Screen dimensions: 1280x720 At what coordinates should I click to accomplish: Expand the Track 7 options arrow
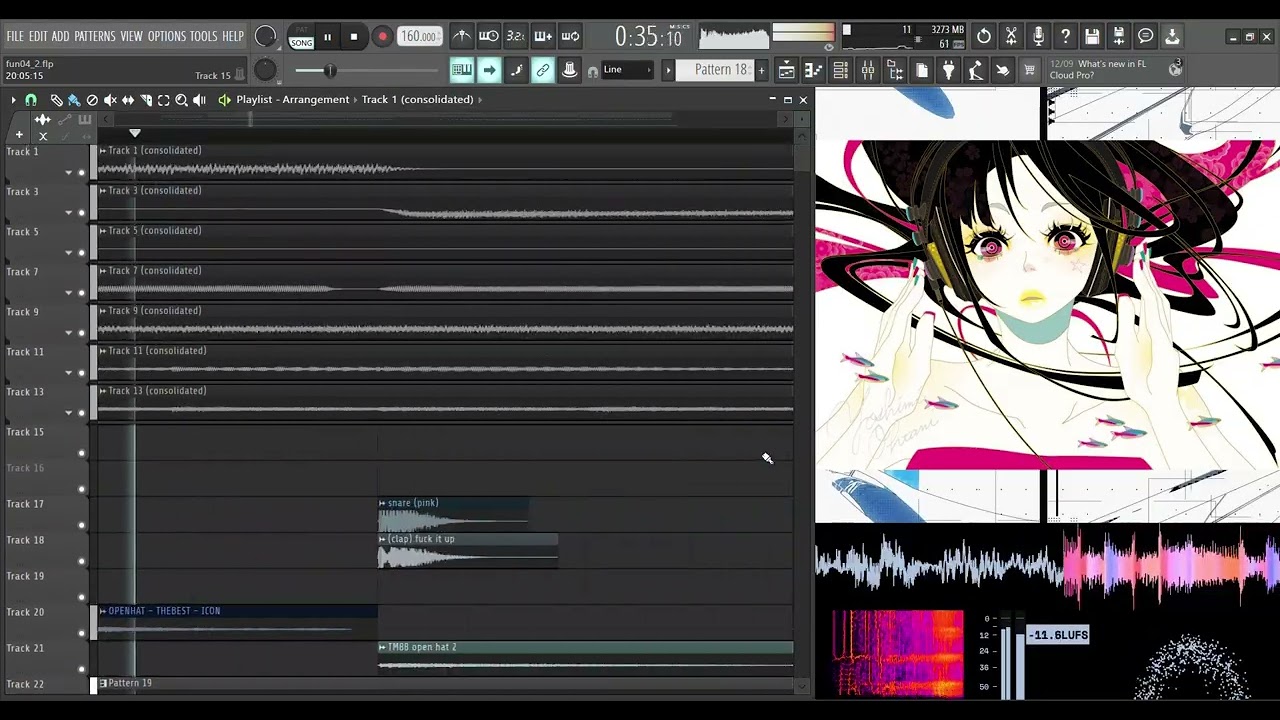click(x=69, y=292)
